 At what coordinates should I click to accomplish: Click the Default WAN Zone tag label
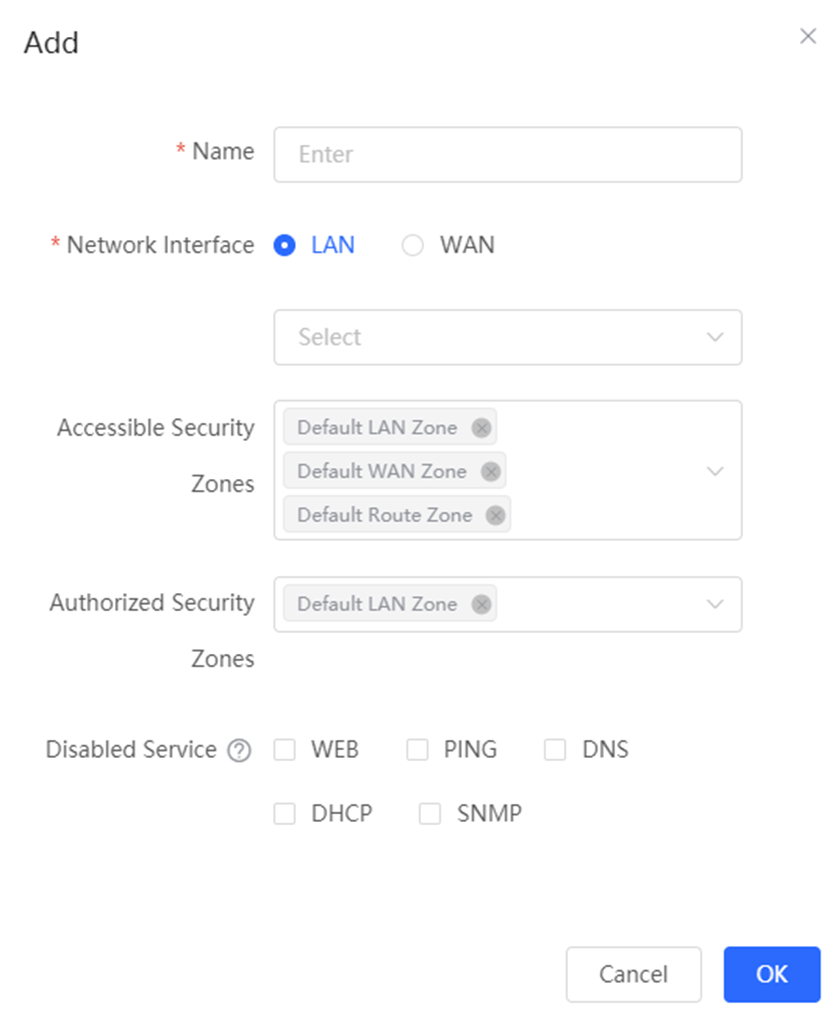tap(382, 472)
